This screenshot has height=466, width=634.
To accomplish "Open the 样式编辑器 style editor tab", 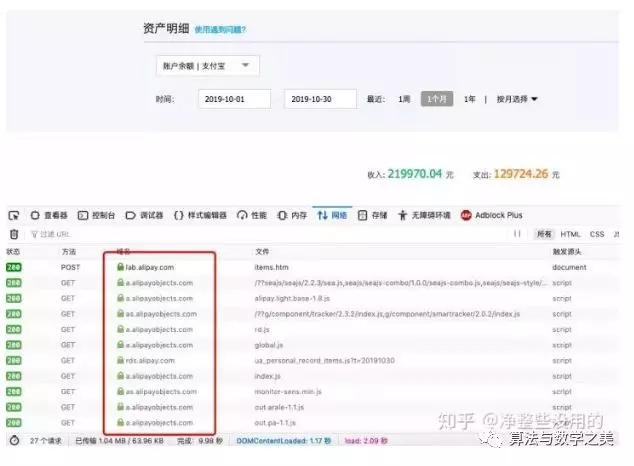I will pos(200,215).
